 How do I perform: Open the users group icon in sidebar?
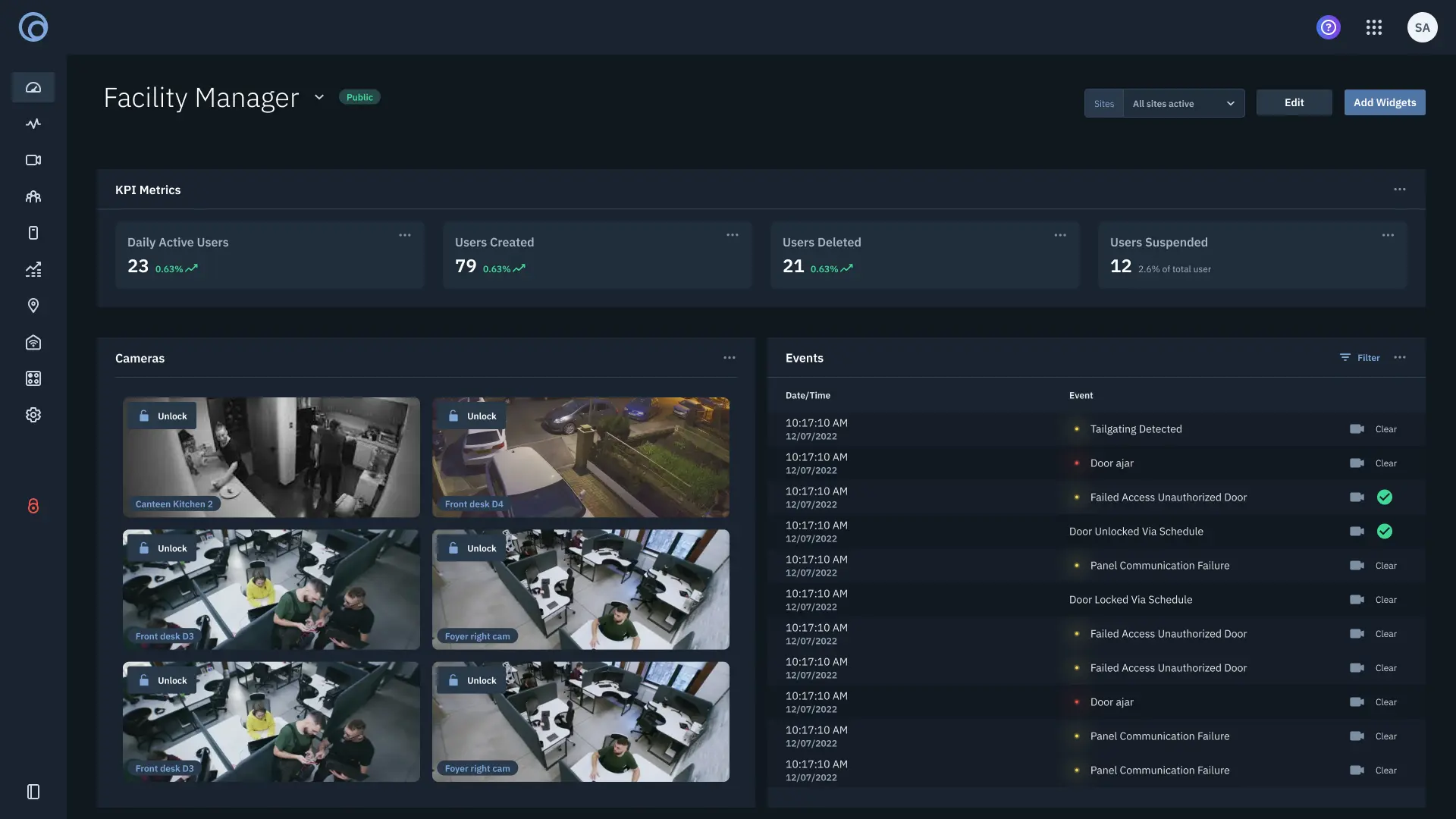pyautogui.click(x=33, y=196)
